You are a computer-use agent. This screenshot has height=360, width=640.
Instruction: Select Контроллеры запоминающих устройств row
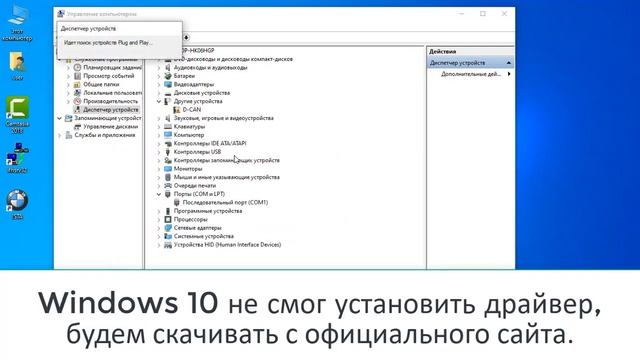pyautogui.click(x=227, y=160)
